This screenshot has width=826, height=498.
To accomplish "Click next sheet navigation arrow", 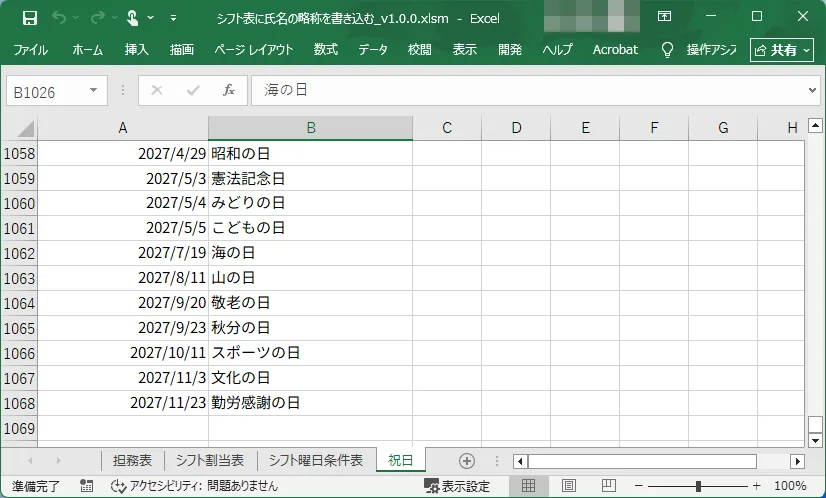I will pyautogui.click(x=58, y=461).
